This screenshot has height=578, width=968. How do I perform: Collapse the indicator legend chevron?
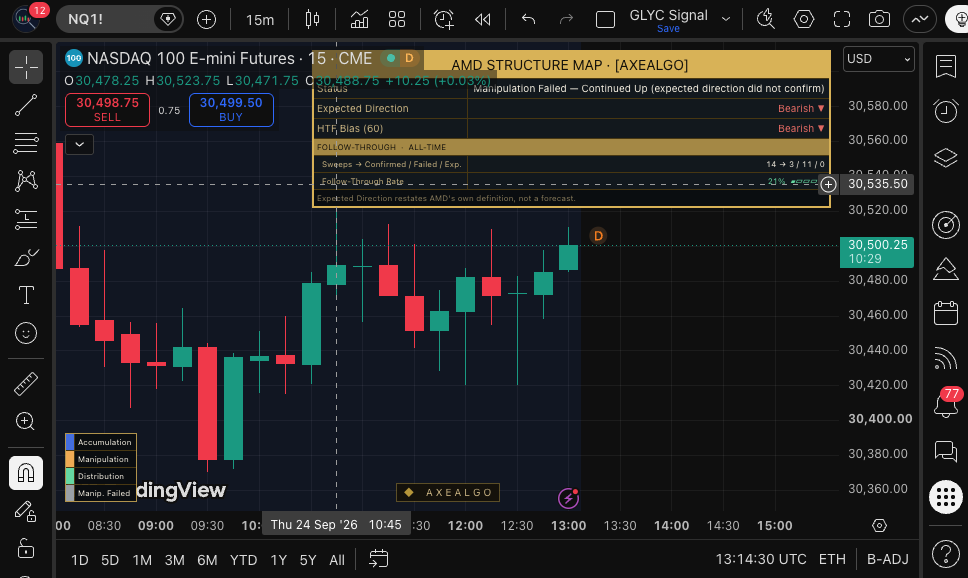tap(80, 144)
